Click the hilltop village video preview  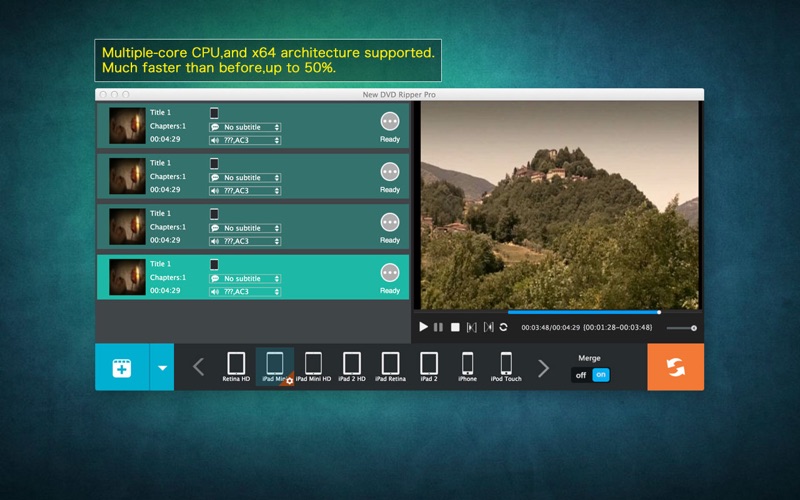(559, 205)
